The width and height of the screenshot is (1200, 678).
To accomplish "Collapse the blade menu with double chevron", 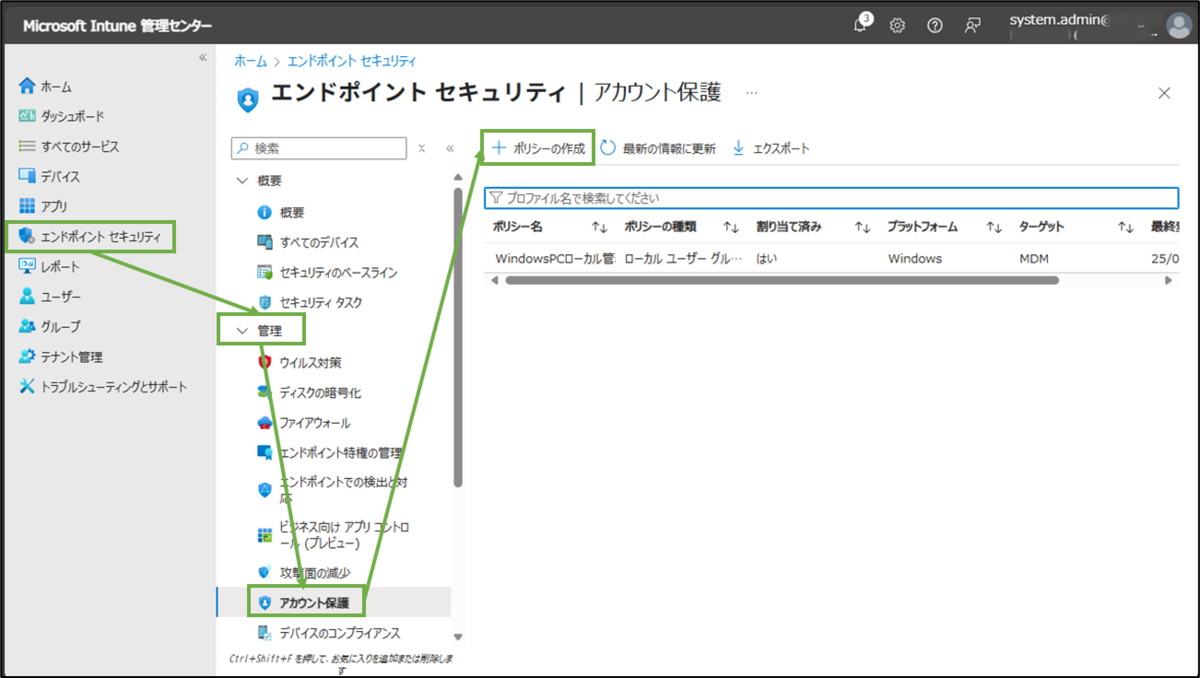I will pyautogui.click(x=450, y=148).
